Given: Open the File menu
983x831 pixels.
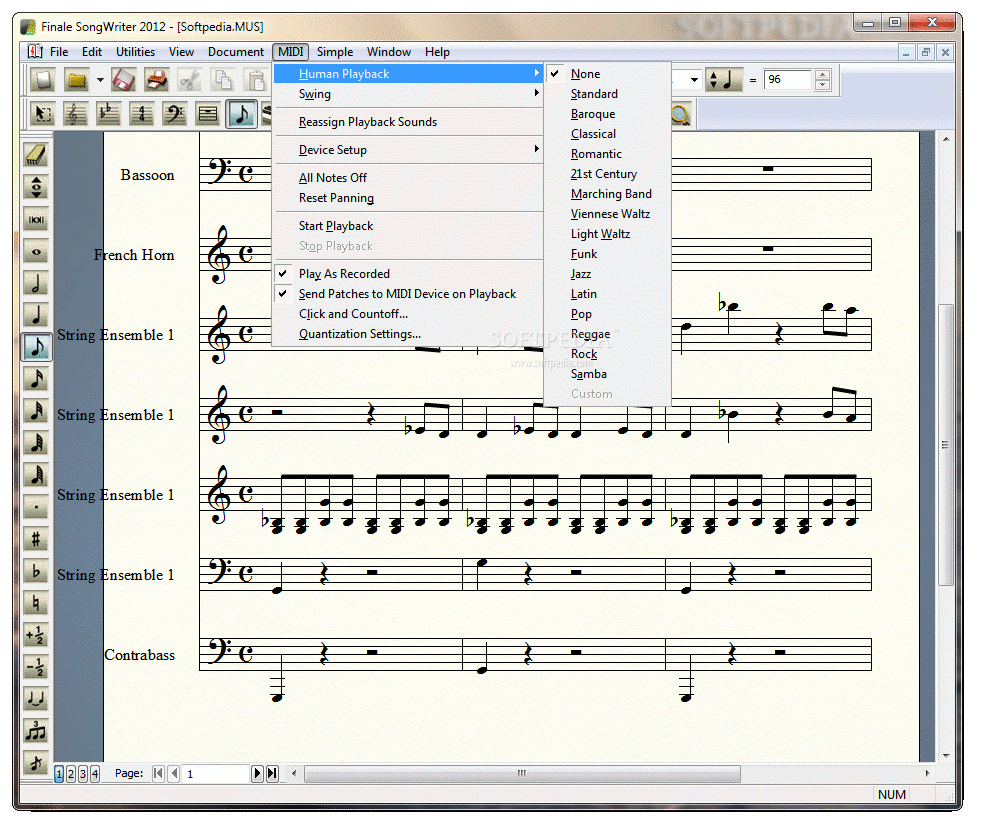Looking at the screenshot, I should [59, 52].
